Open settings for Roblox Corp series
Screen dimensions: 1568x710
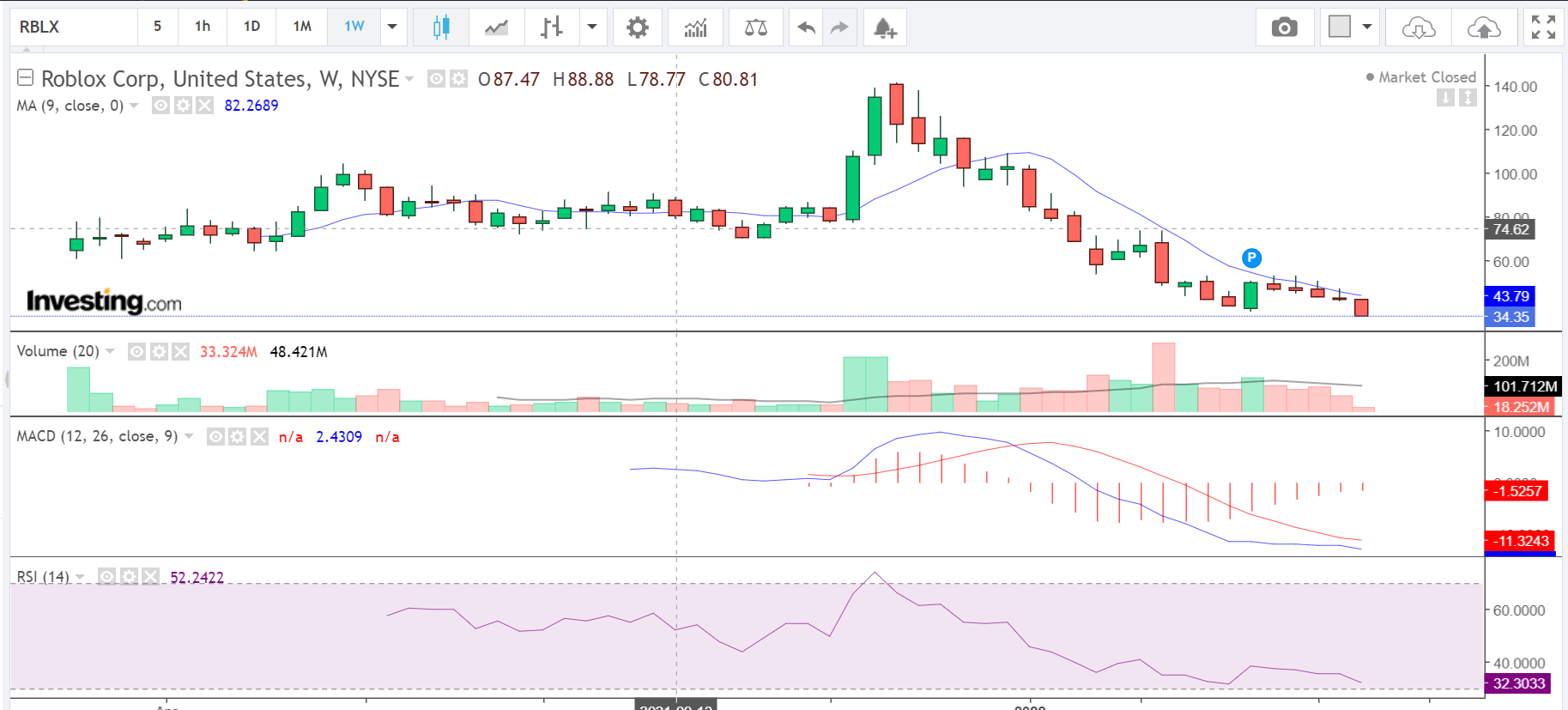[459, 79]
